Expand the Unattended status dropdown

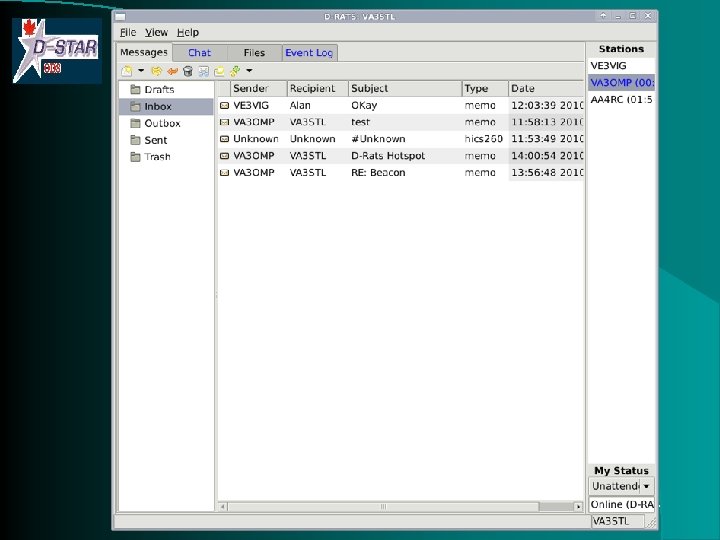[647, 487]
